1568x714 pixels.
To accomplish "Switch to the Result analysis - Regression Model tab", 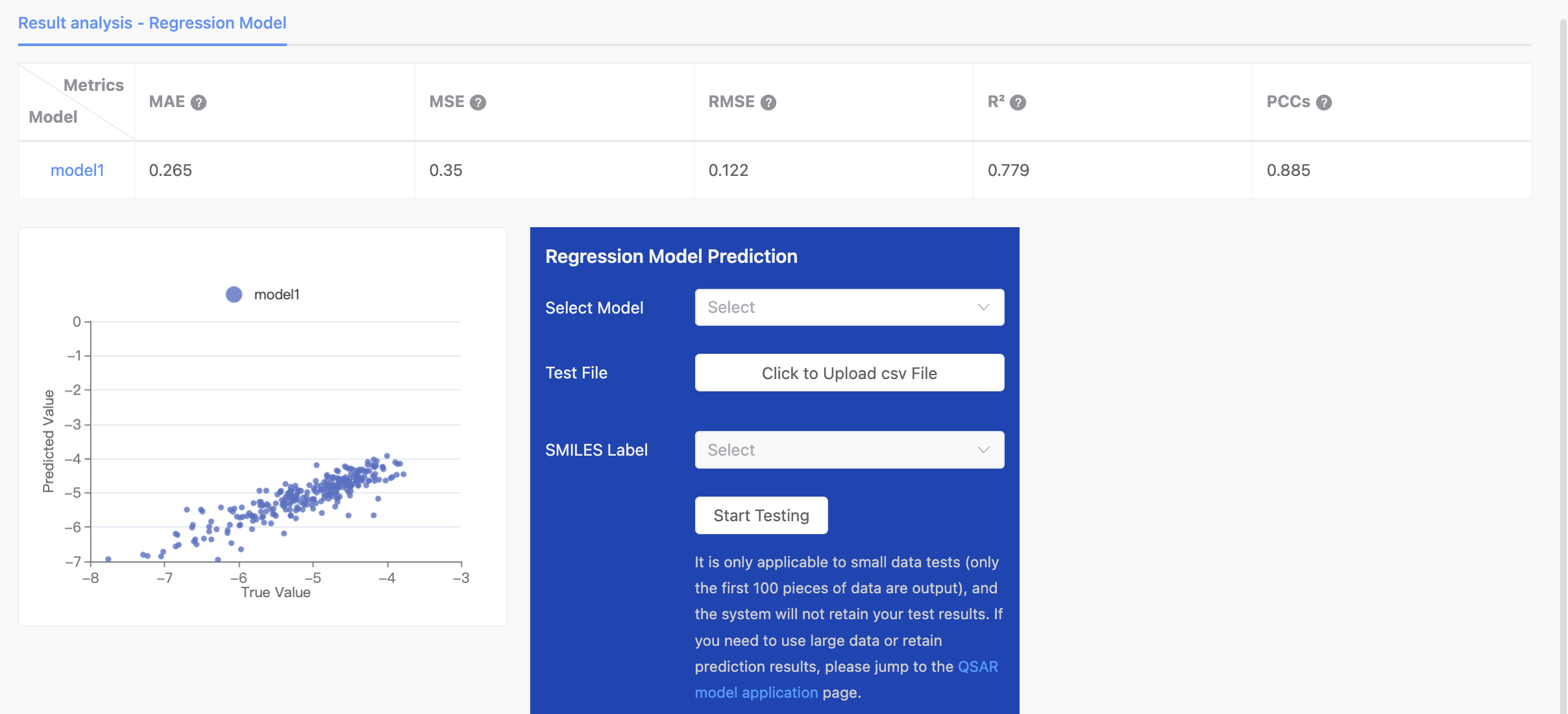I will click(152, 23).
